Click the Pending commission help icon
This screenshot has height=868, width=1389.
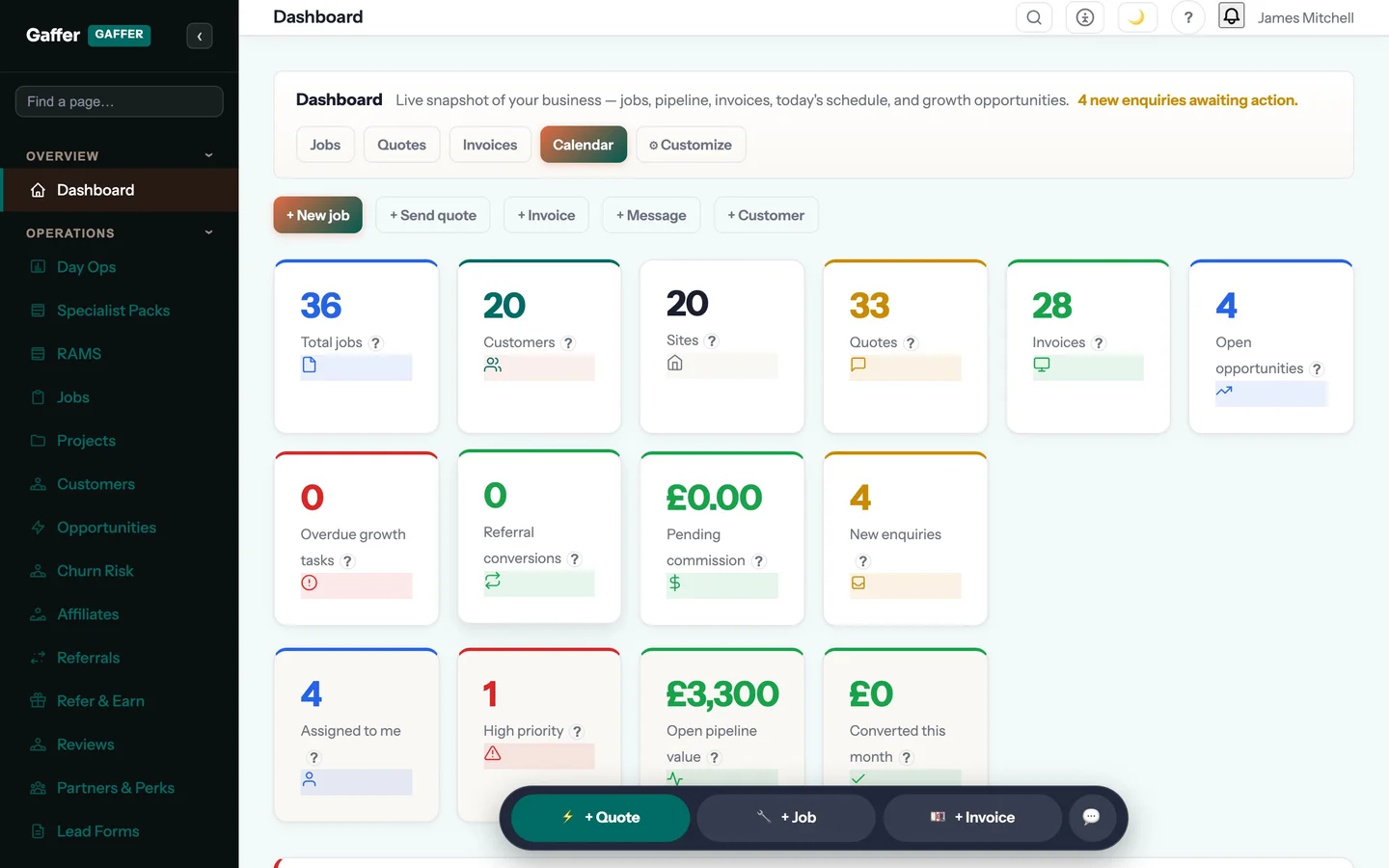tap(759, 560)
